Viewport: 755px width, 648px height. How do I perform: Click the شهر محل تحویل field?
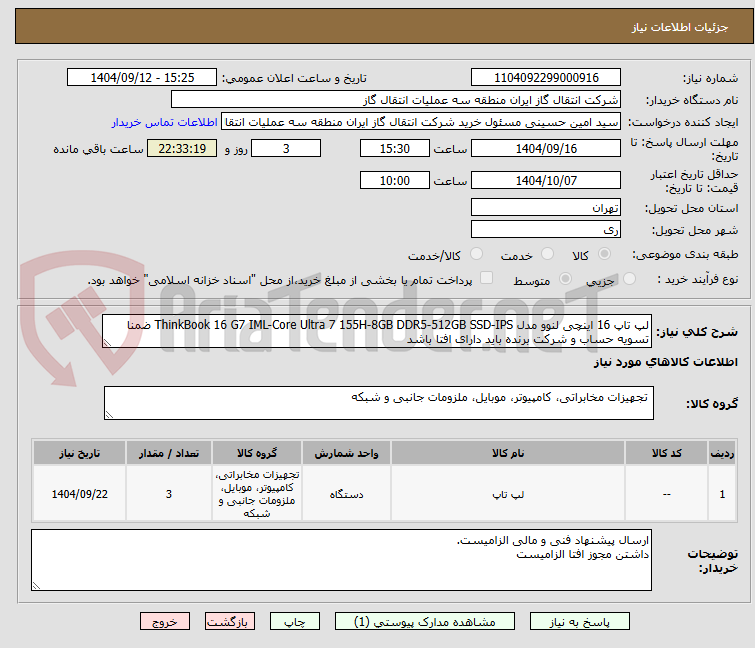pyautogui.click(x=546, y=229)
